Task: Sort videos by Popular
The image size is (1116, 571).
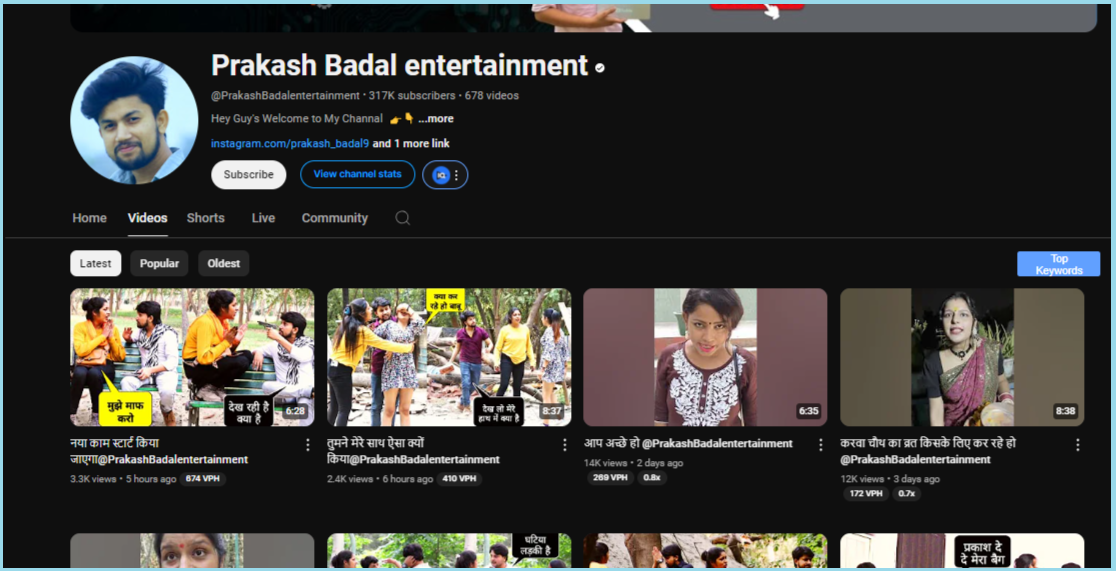Action: [x=159, y=263]
